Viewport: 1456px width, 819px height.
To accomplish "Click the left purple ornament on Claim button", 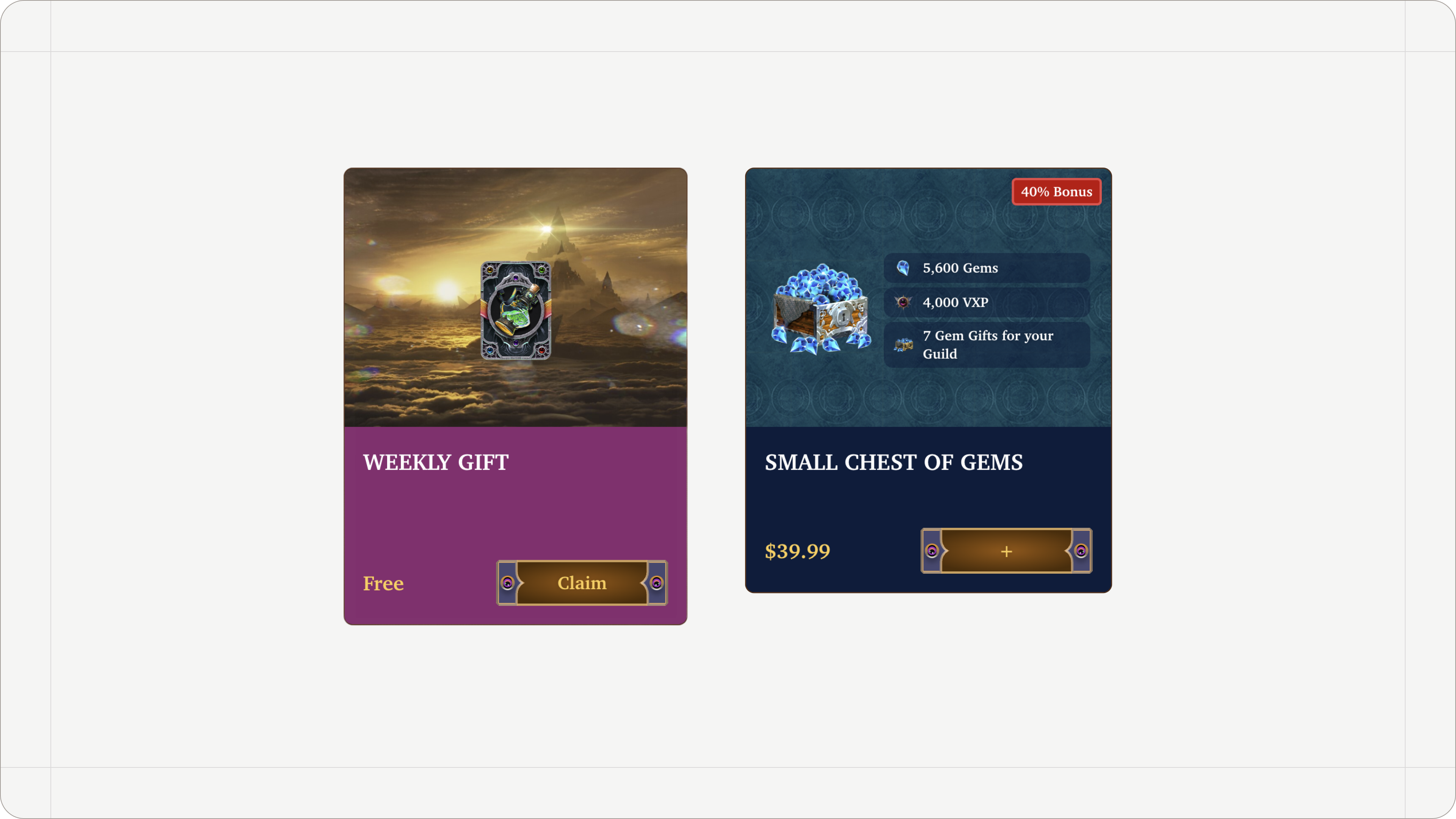I will [x=508, y=583].
